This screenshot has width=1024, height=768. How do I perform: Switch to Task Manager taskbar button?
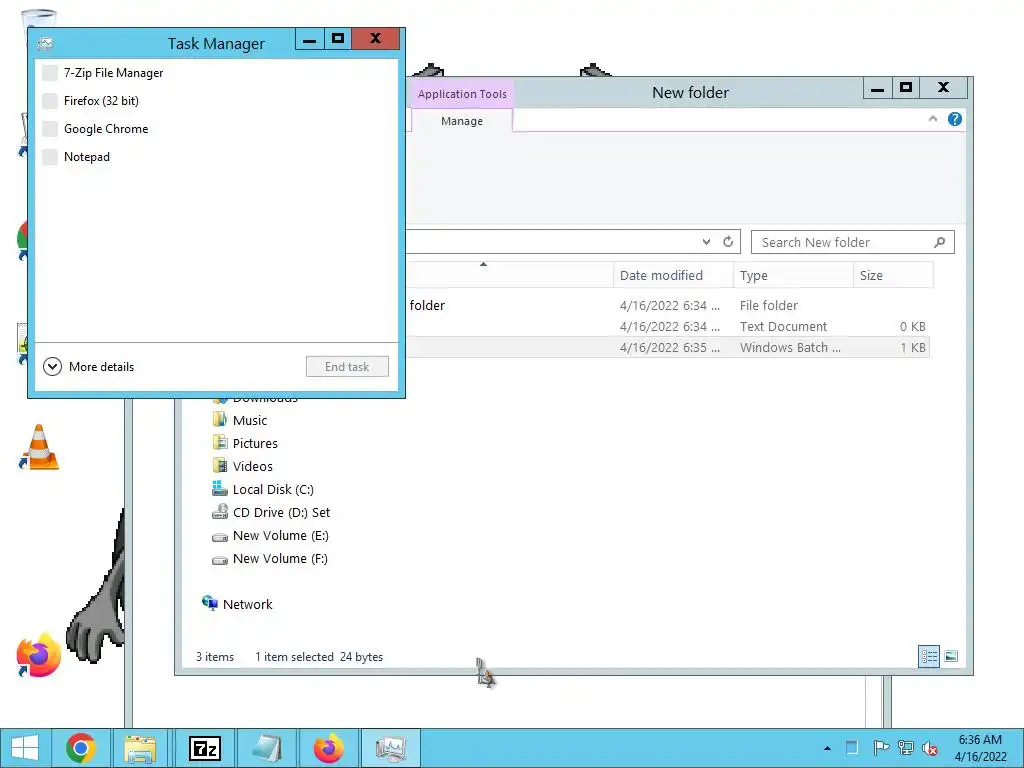click(x=391, y=748)
